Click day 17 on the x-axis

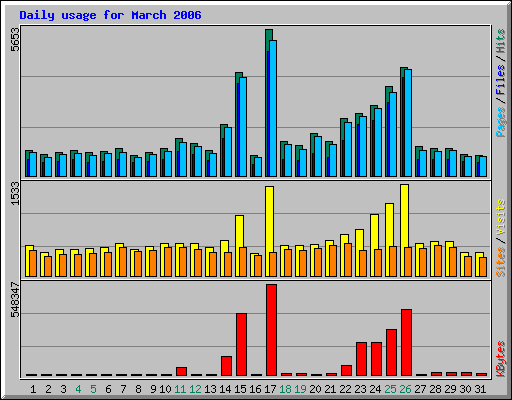click(270, 389)
